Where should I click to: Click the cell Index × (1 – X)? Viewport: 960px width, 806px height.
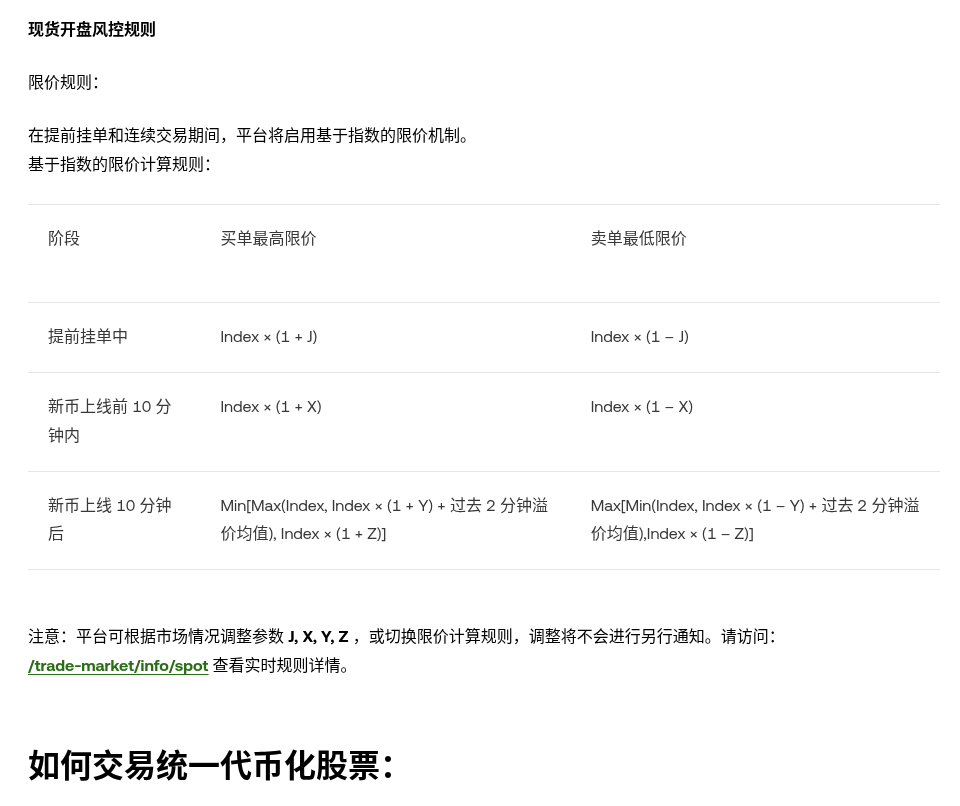coord(642,407)
